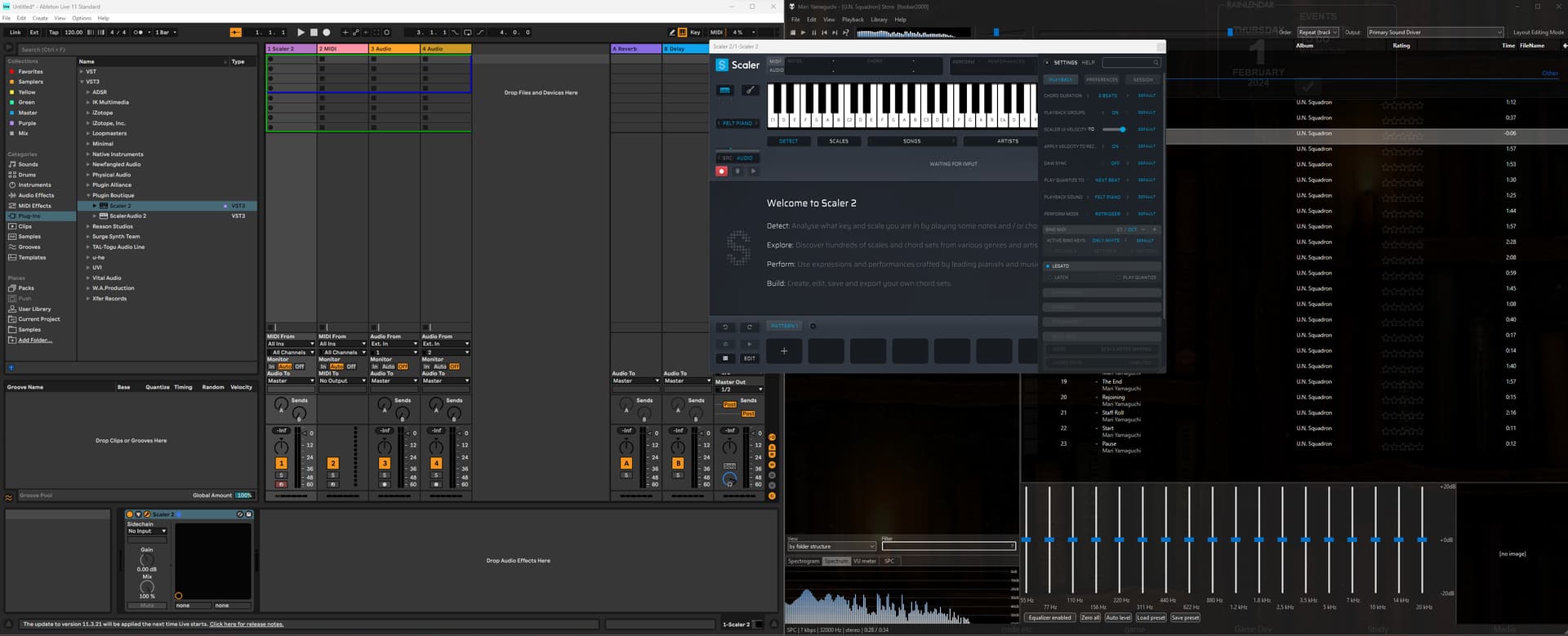Open Ableton's File menu

pos(7,18)
